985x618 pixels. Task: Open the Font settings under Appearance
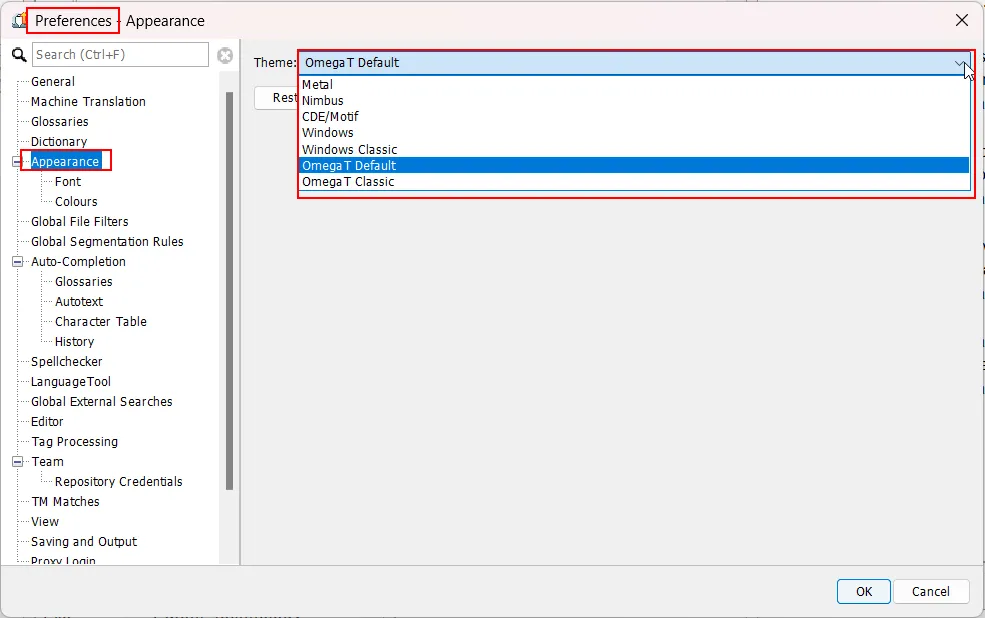pyautogui.click(x=68, y=181)
